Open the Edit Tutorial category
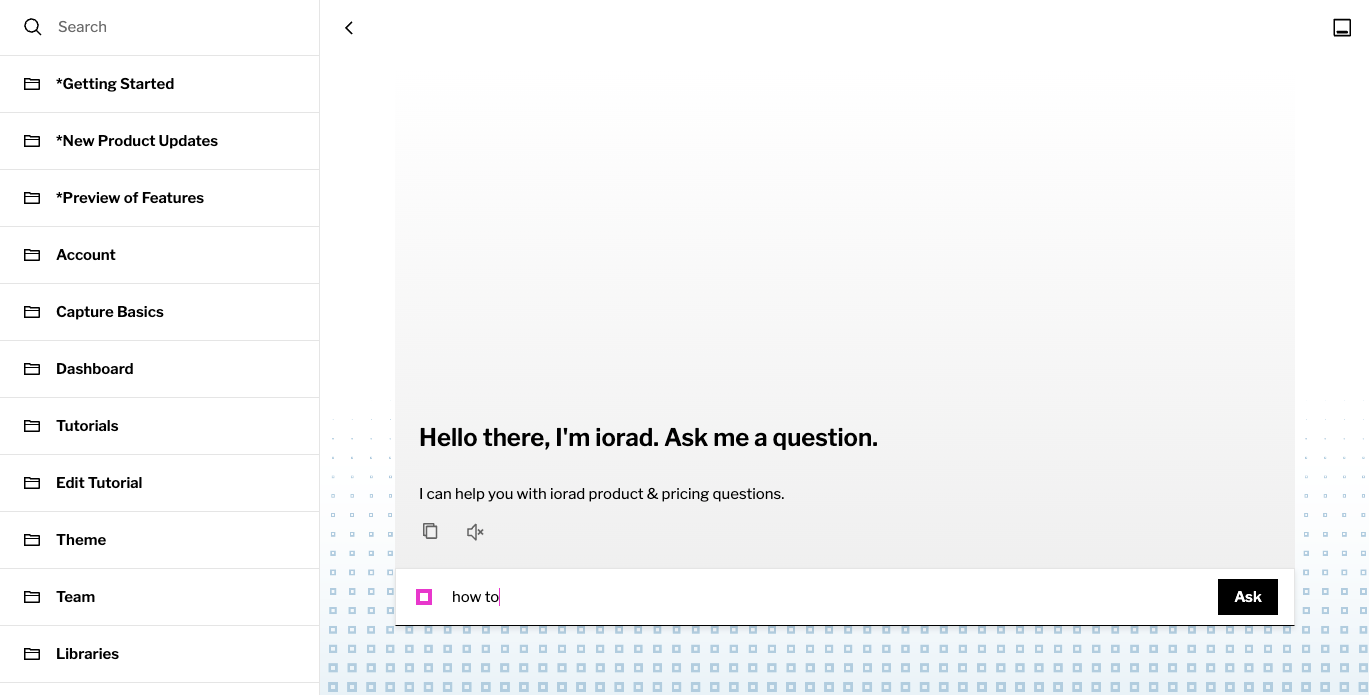 (160, 483)
